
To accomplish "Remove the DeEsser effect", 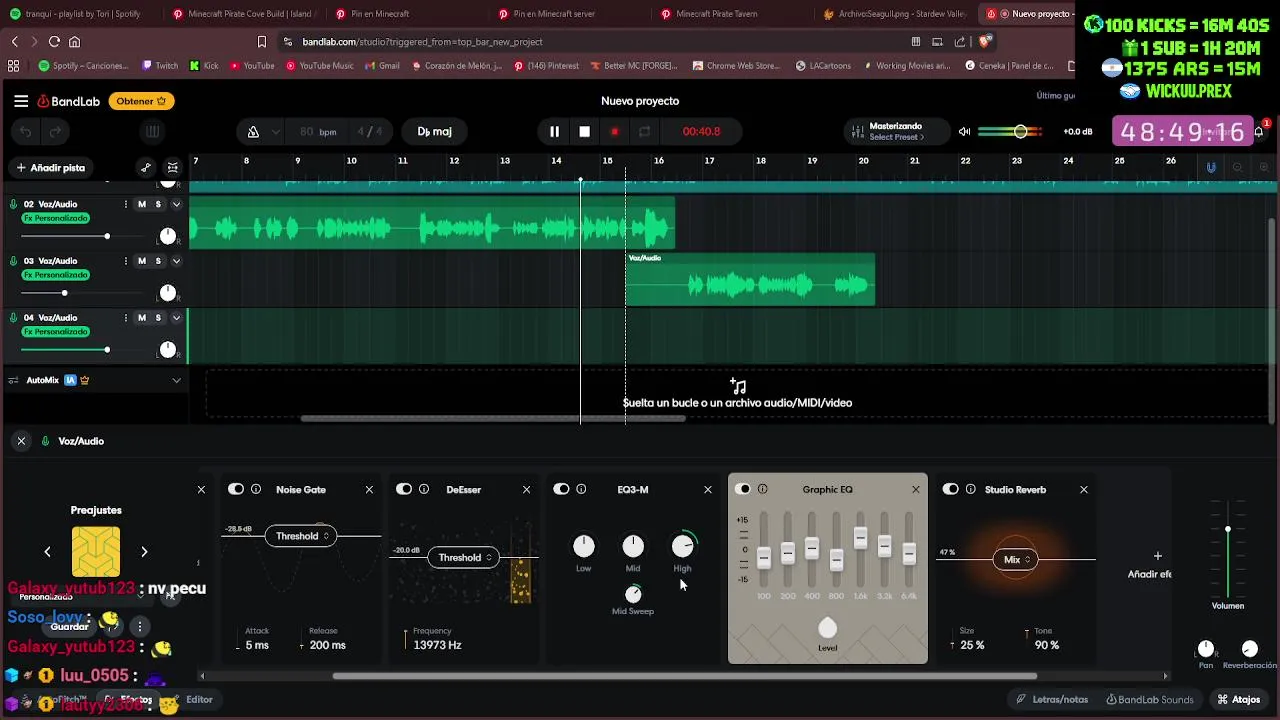I will 526,490.
